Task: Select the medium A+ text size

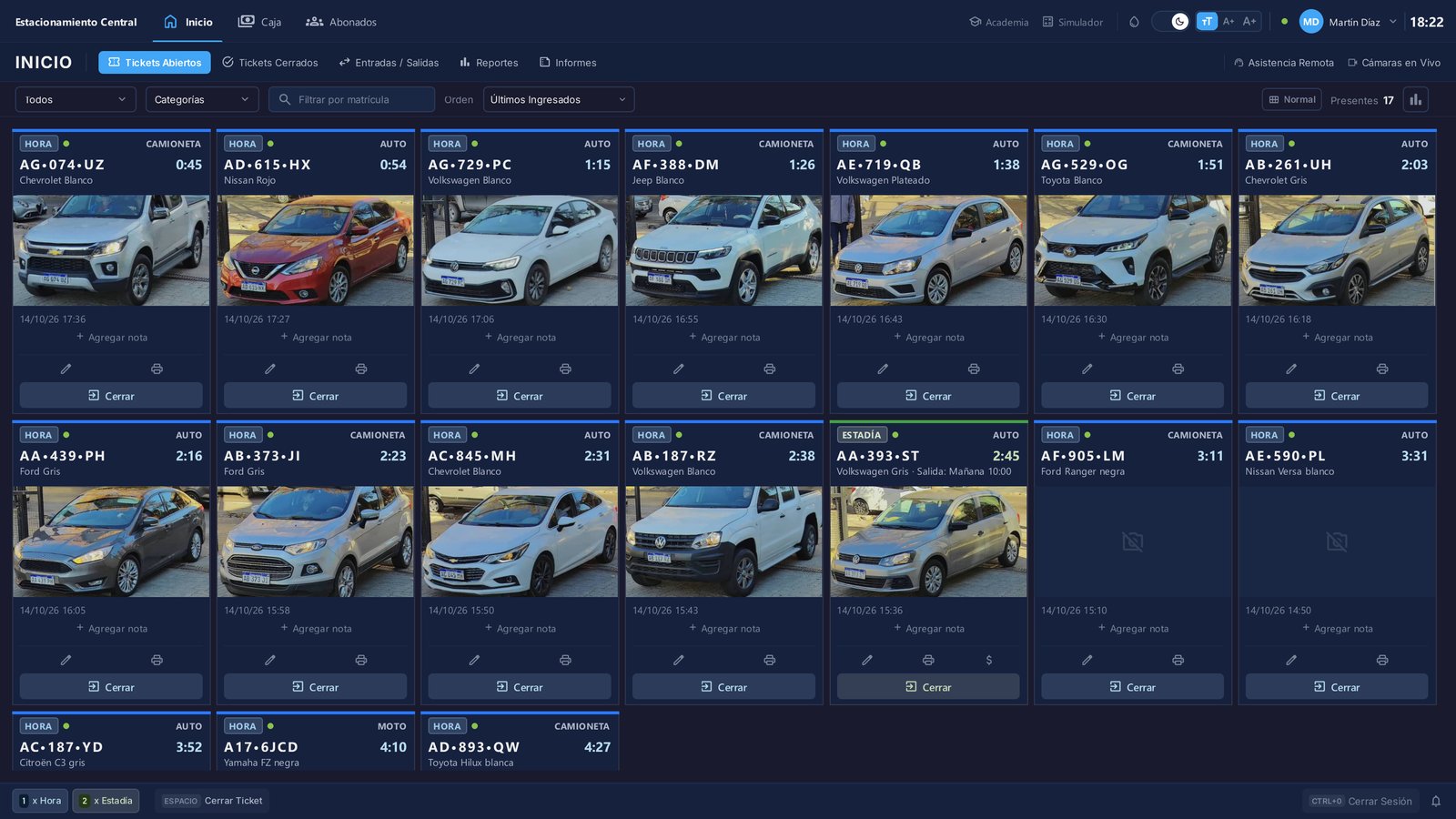Action: 1228,22
